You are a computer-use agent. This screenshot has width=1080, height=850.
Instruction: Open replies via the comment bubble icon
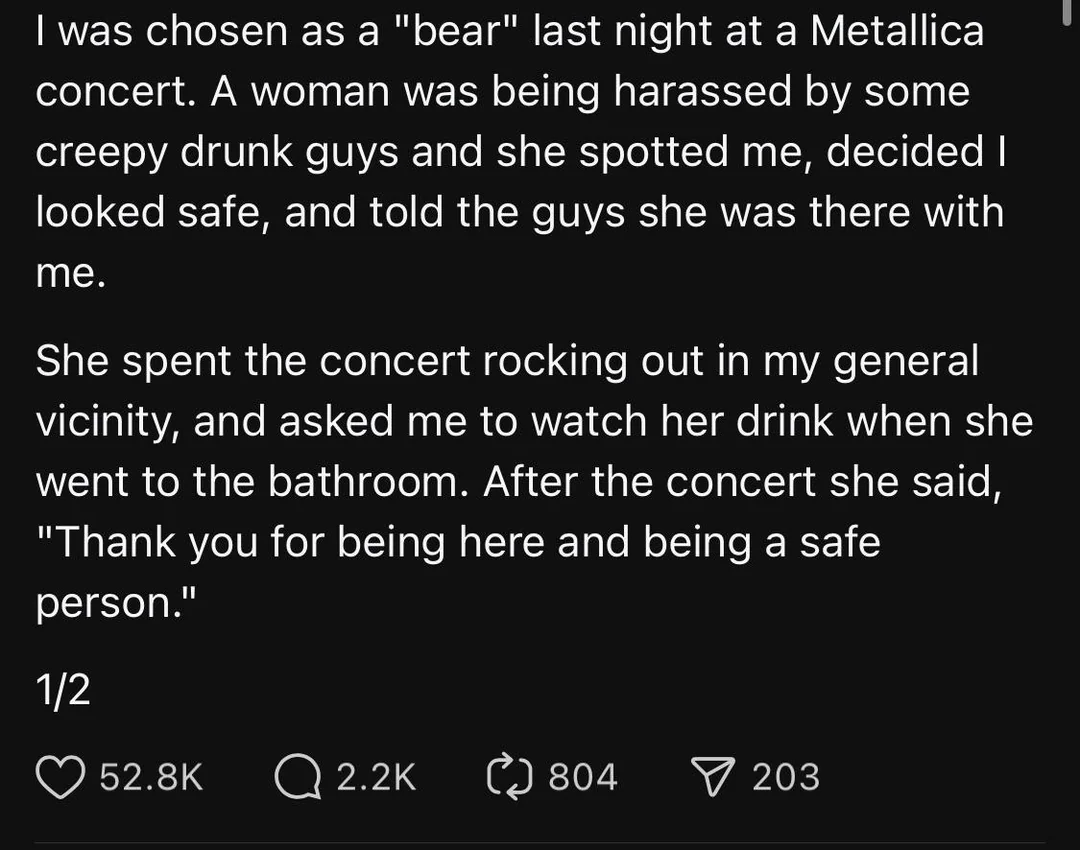tap(296, 777)
